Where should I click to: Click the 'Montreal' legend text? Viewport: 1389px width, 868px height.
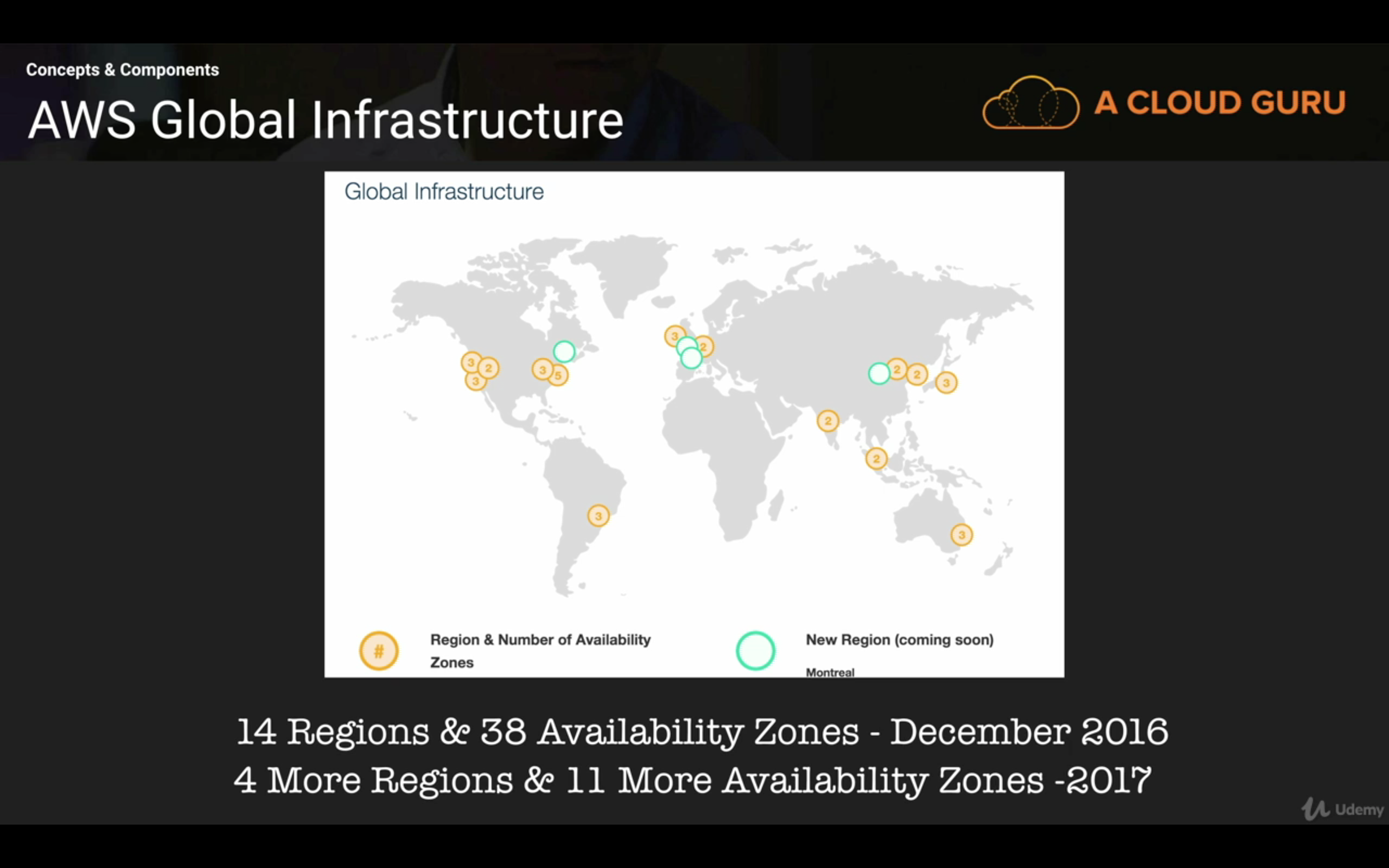coord(830,672)
